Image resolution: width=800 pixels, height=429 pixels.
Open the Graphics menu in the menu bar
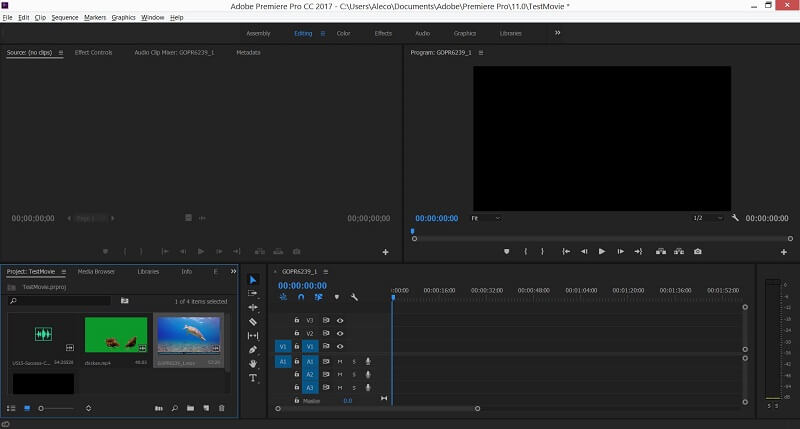tap(123, 17)
